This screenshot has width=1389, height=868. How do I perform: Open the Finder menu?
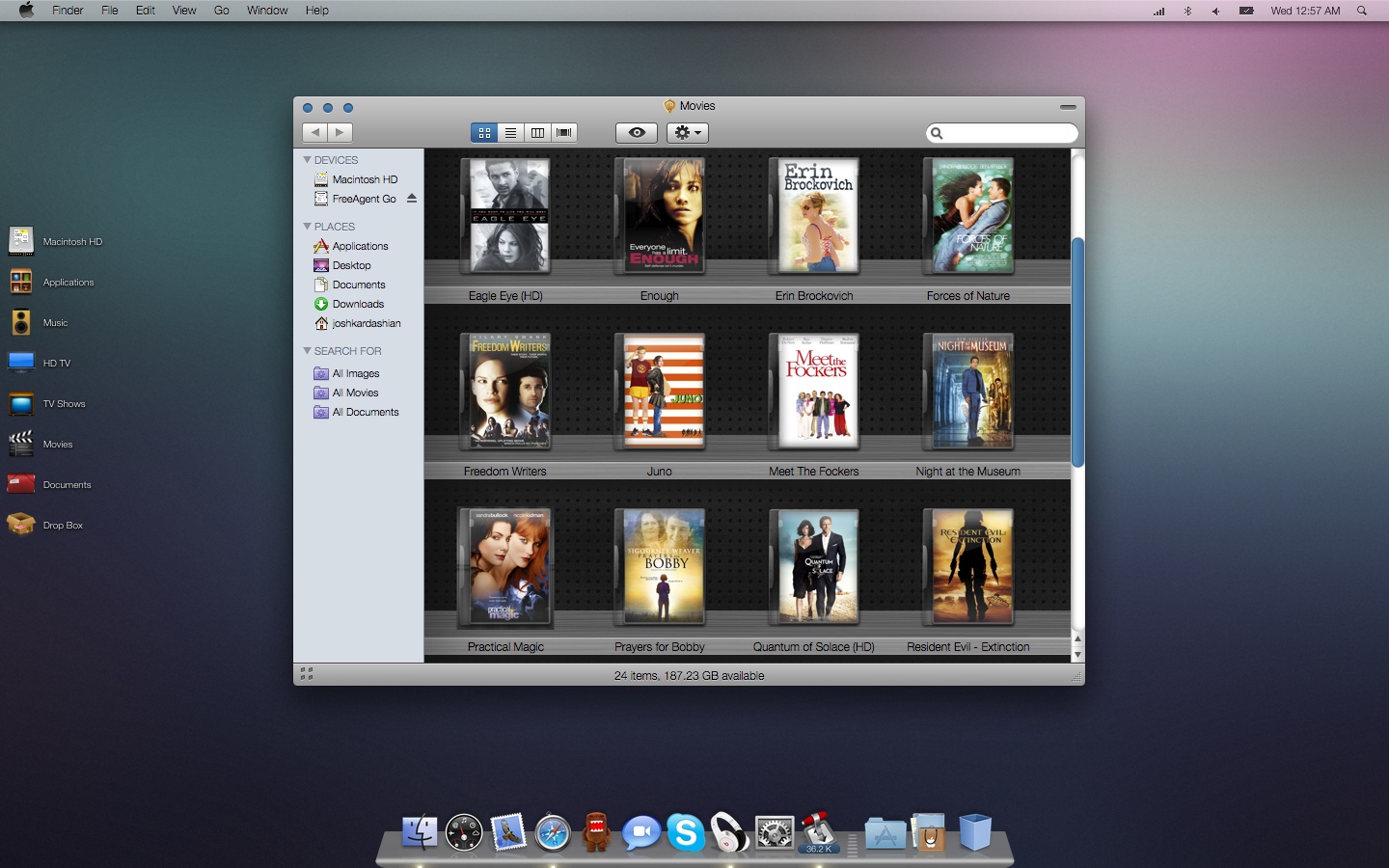coord(68,11)
